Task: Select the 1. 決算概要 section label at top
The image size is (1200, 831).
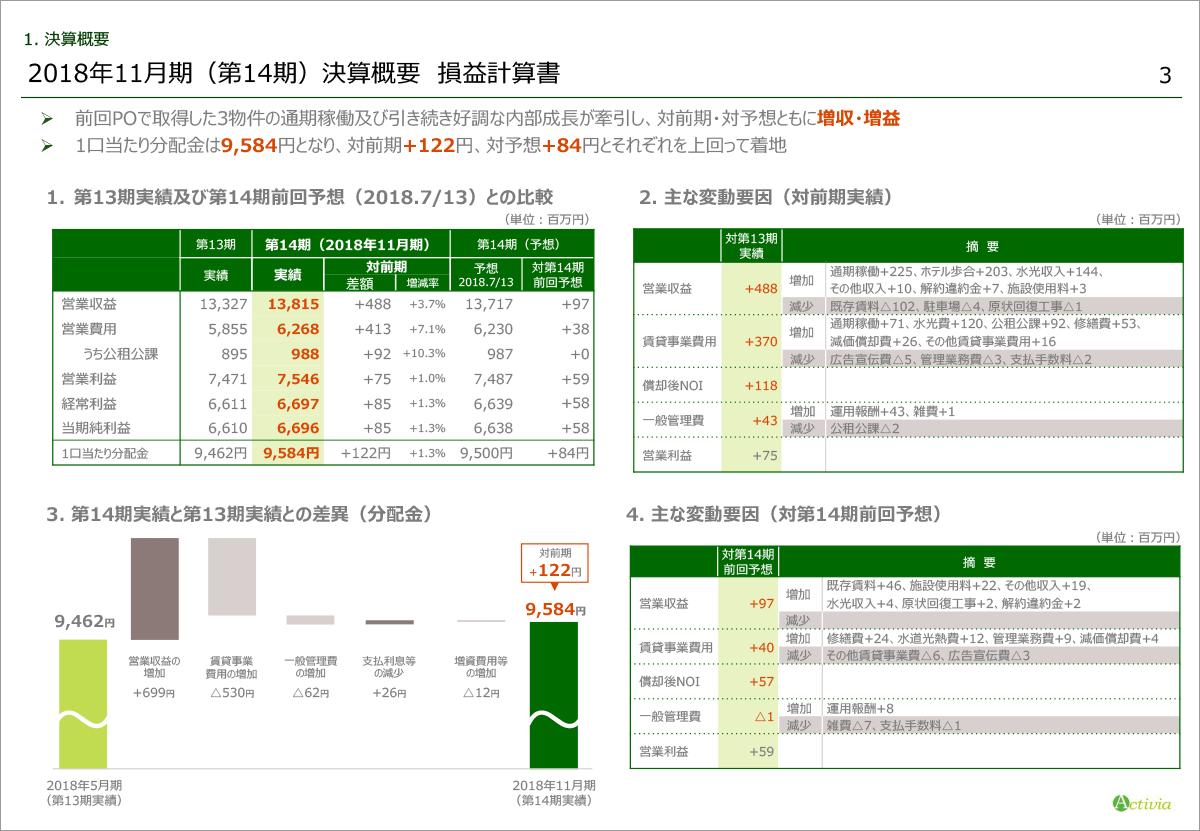Action: [66, 40]
